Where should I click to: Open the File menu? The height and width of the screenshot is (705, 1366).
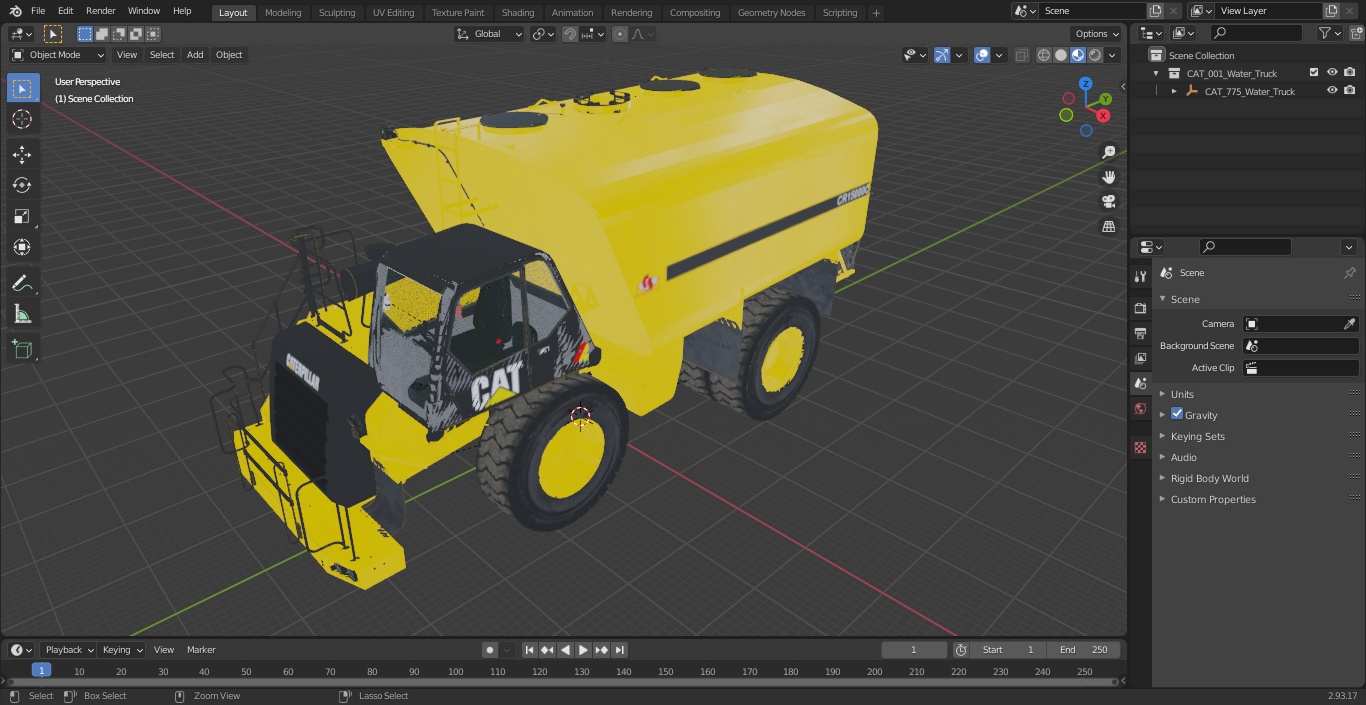point(38,11)
